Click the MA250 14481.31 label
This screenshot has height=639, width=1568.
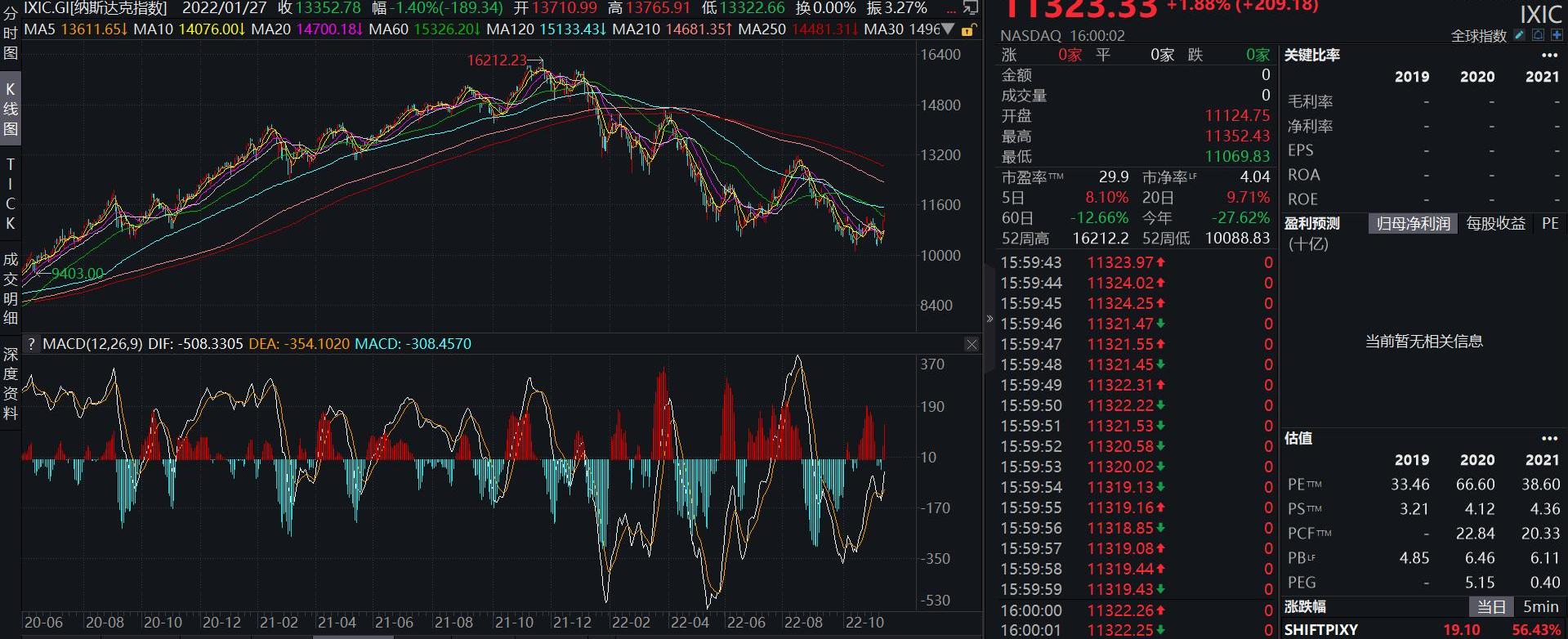click(x=798, y=29)
